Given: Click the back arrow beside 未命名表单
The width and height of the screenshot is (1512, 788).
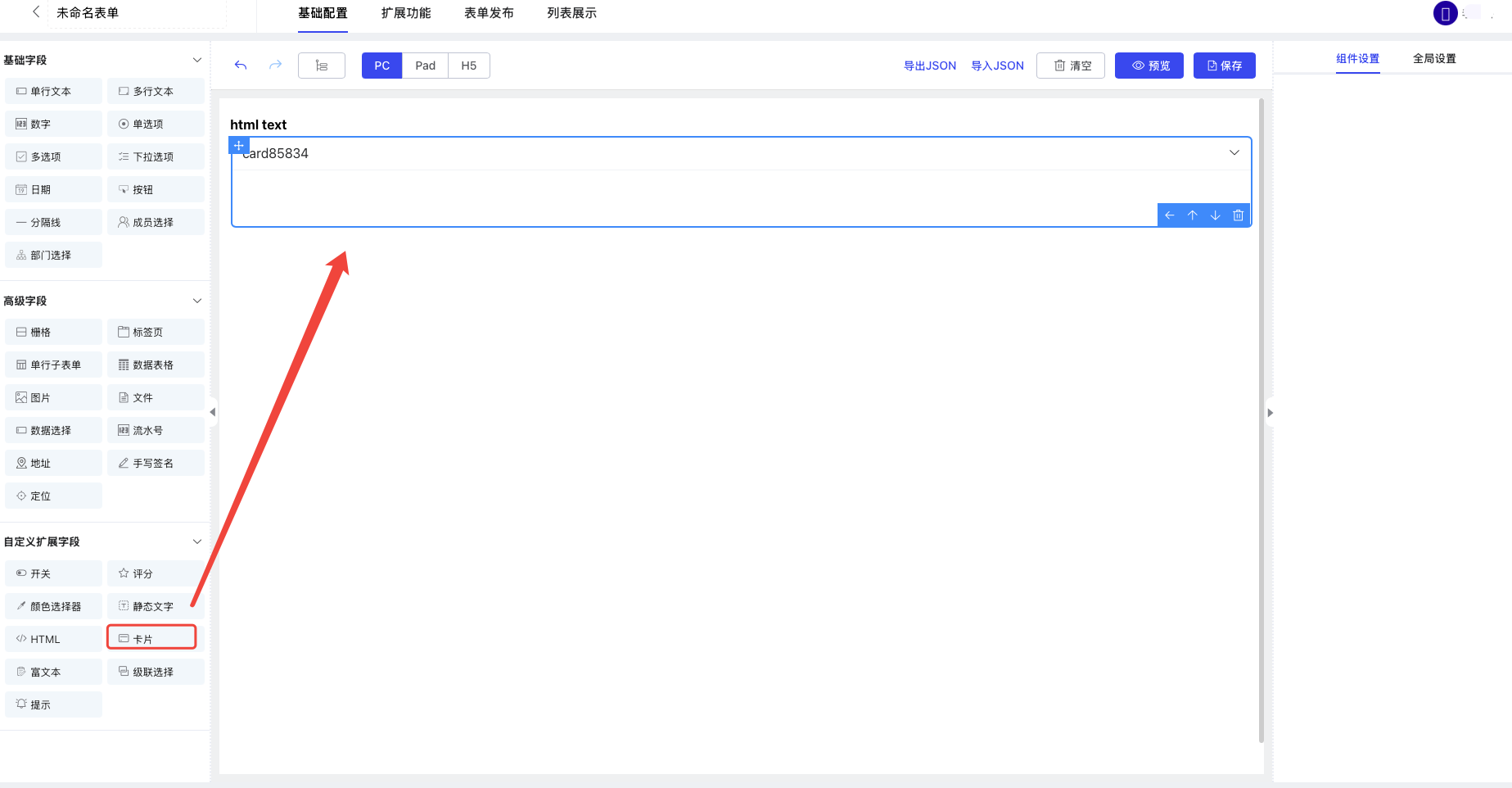Looking at the screenshot, I should [36, 12].
